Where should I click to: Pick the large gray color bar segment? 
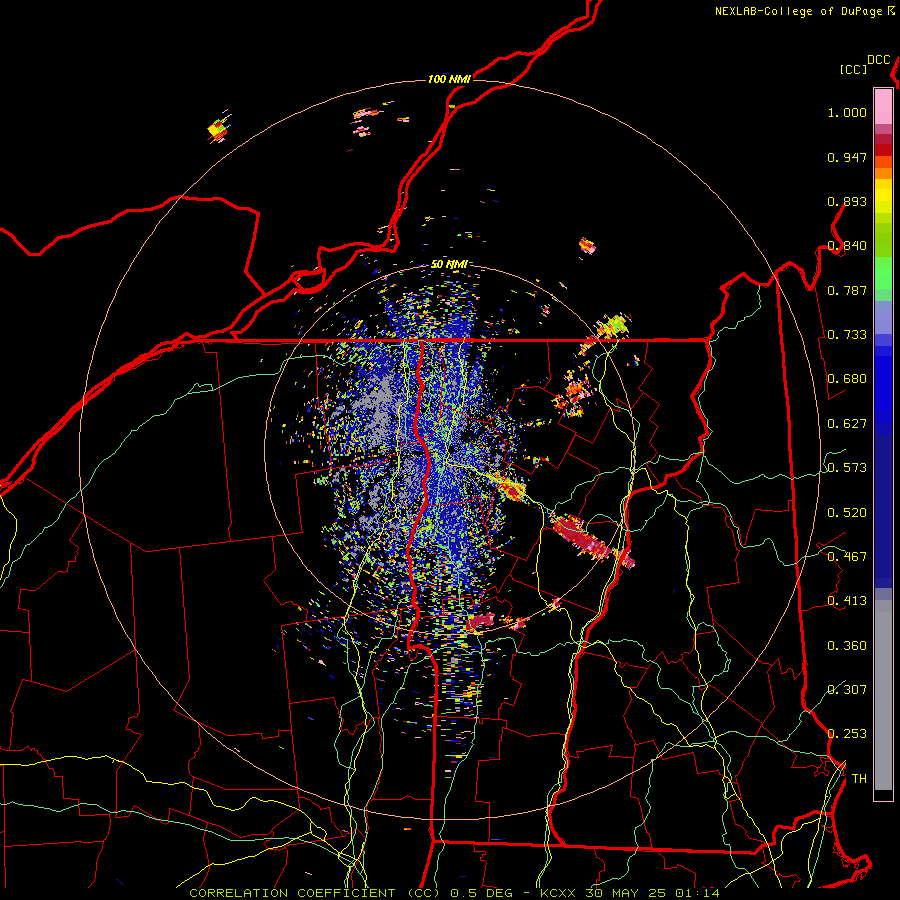coord(883,695)
